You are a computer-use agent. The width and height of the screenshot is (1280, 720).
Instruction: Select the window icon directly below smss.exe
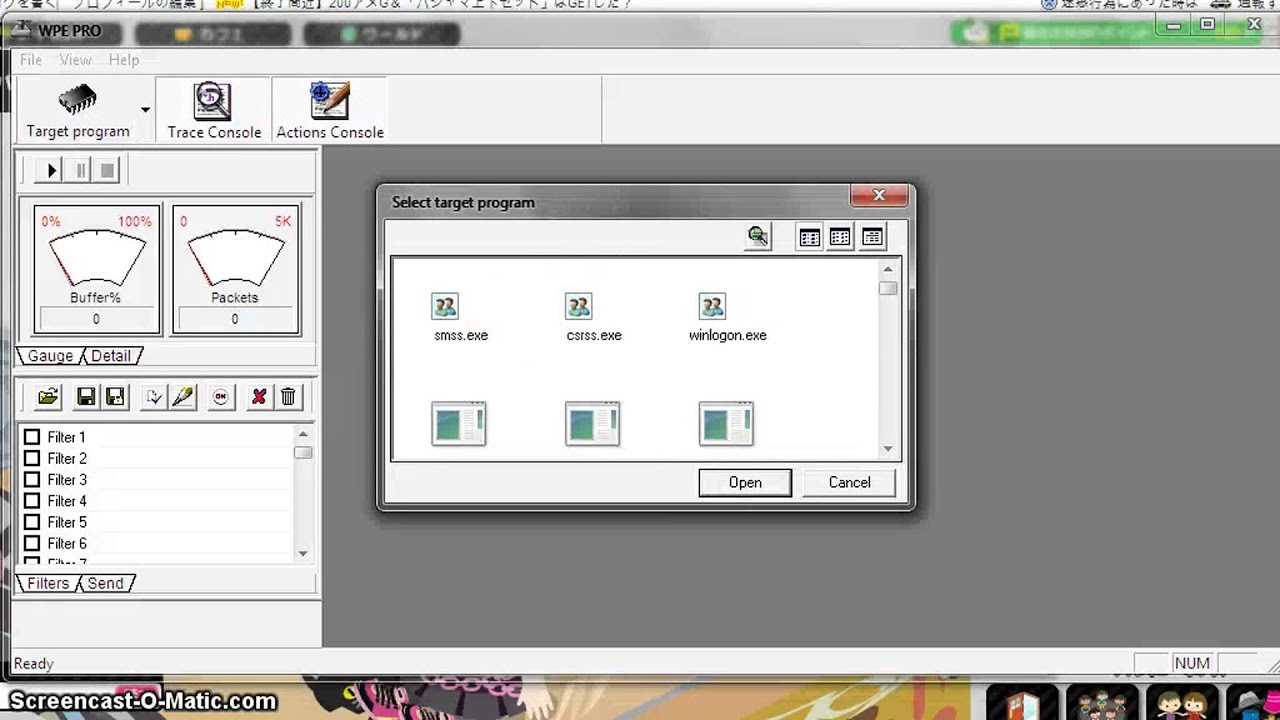tap(459, 424)
